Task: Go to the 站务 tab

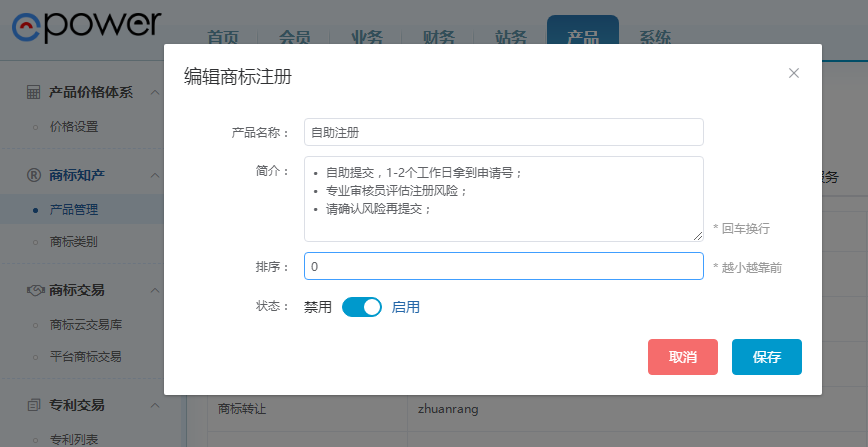Action: (511, 37)
